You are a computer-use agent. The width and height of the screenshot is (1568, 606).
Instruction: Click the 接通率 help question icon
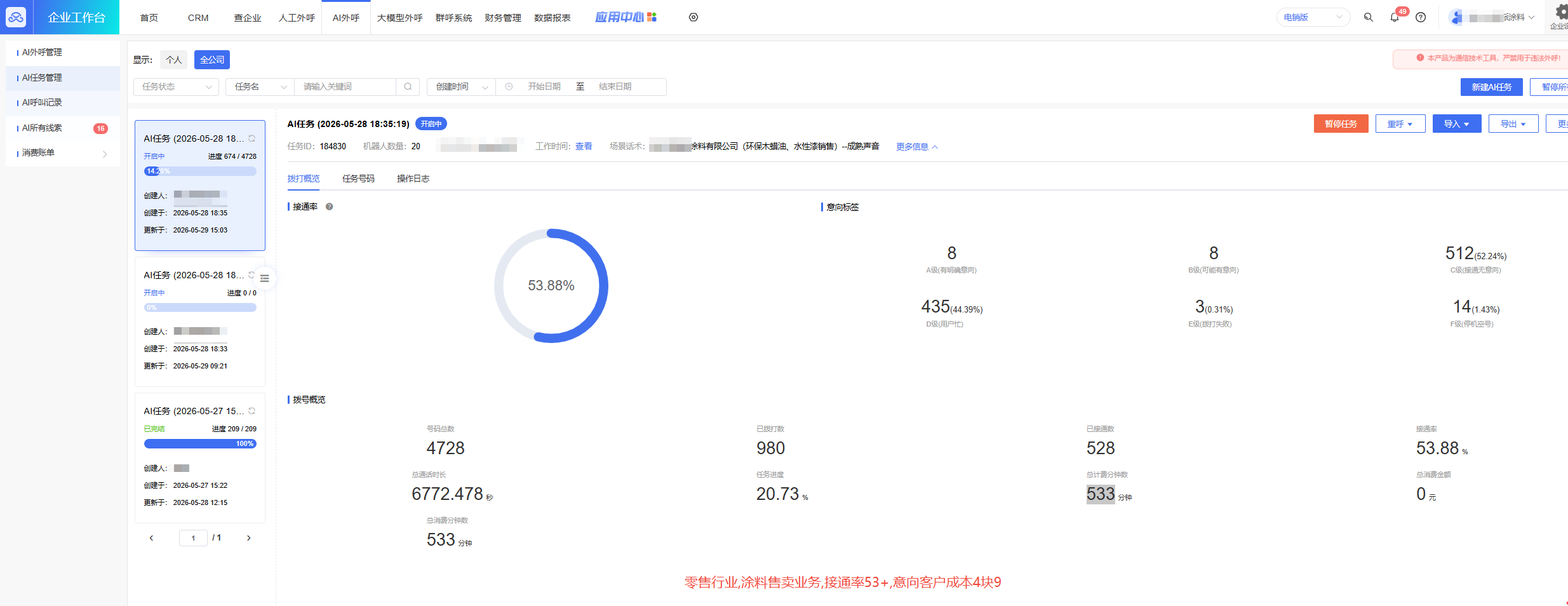(x=329, y=206)
